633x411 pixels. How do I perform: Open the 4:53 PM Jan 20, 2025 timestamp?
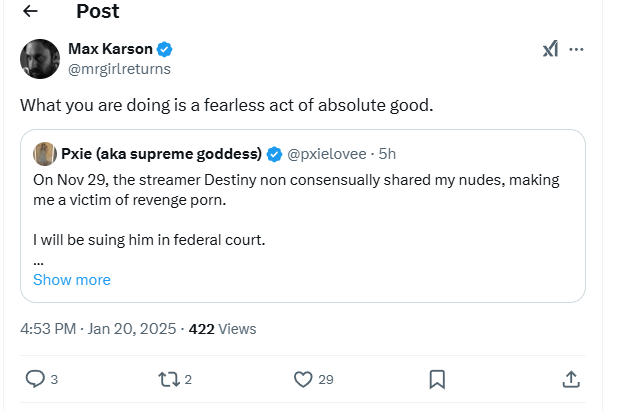[98, 329]
